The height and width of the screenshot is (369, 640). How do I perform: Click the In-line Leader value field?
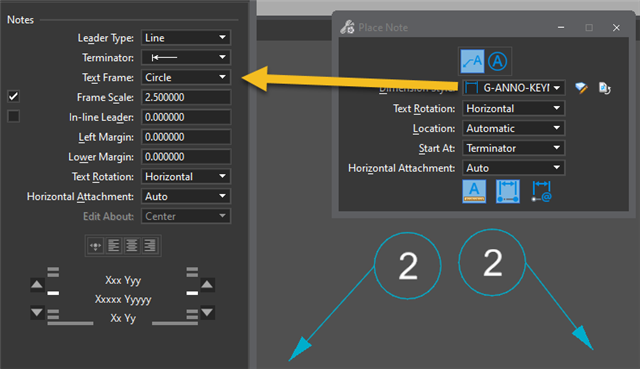coord(186,117)
